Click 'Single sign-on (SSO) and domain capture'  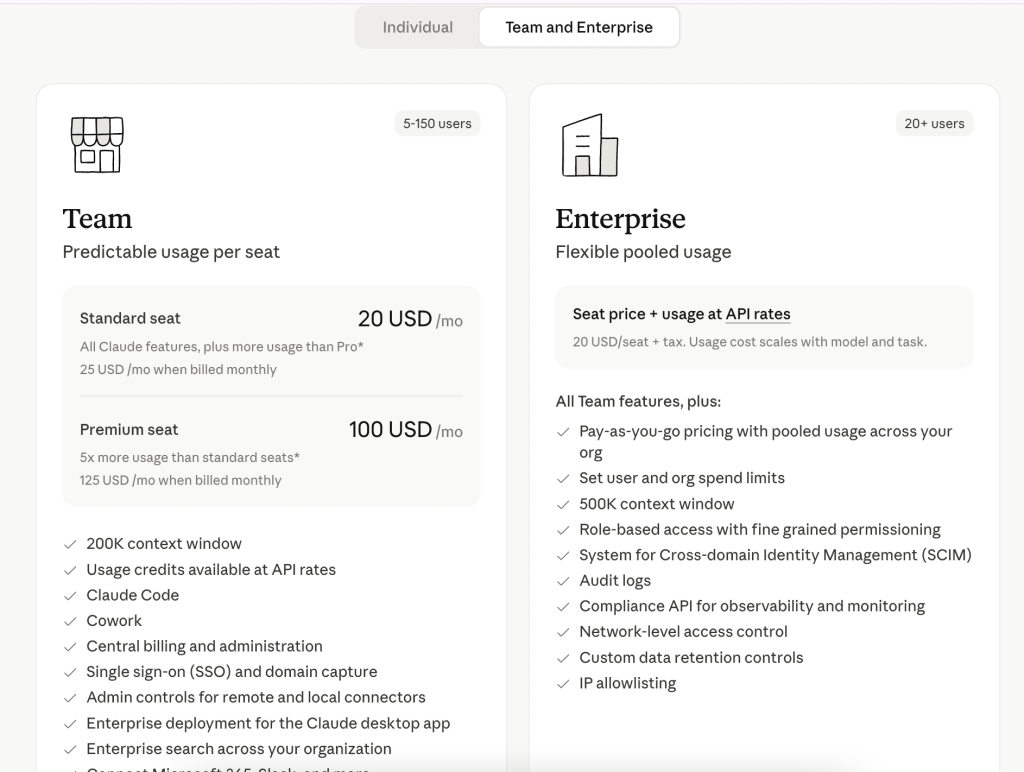point(232,672)
